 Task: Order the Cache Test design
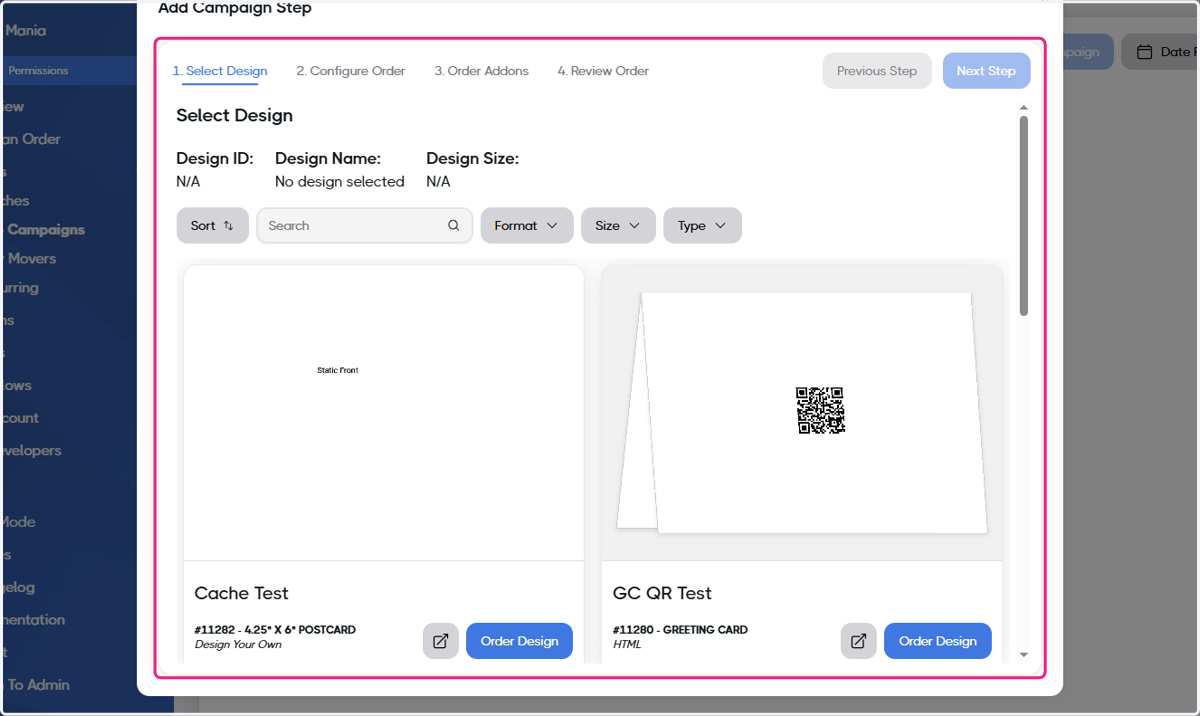519,641
